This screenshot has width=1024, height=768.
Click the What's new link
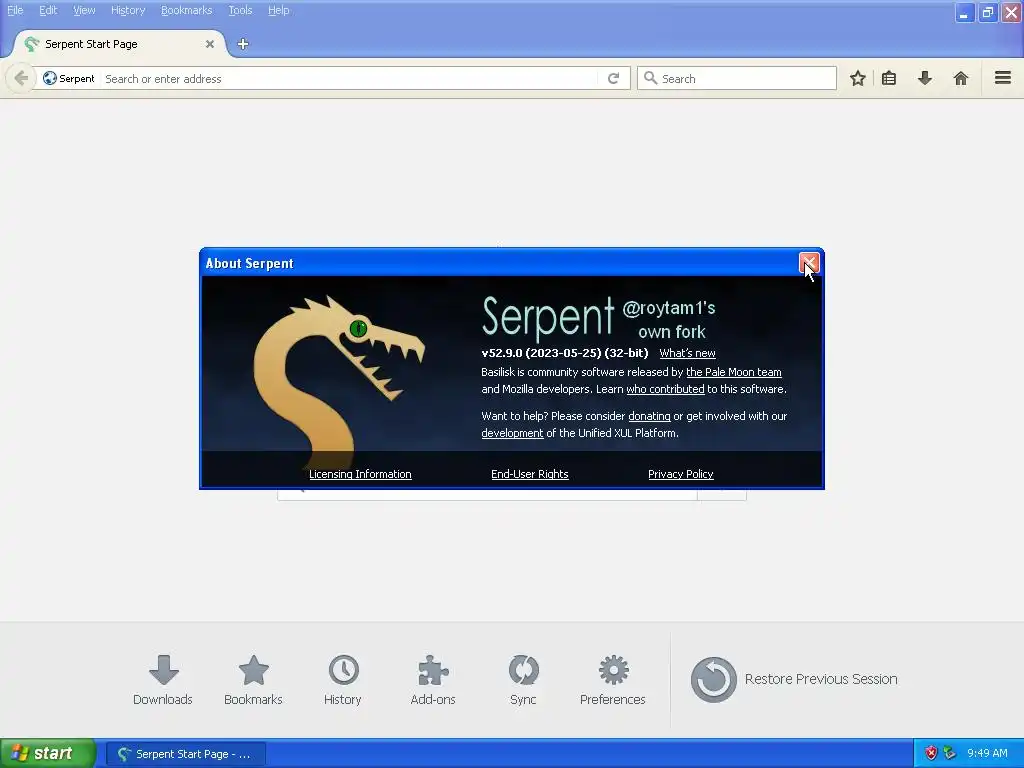tap(687, 353)
